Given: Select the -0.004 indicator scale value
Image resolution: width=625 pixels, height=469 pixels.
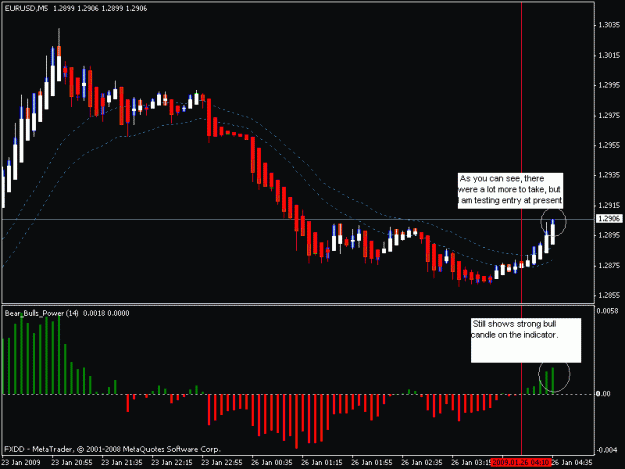Looking at the screenshot, I should pos(607,450).
